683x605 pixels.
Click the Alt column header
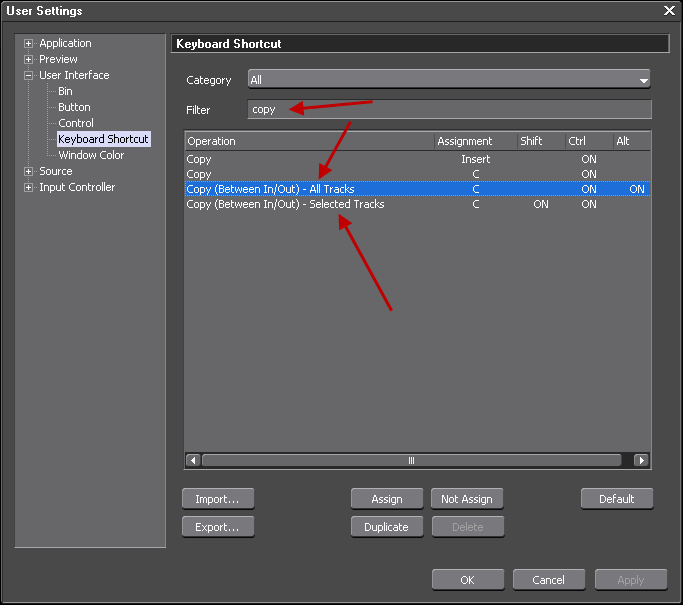point(632,141)
